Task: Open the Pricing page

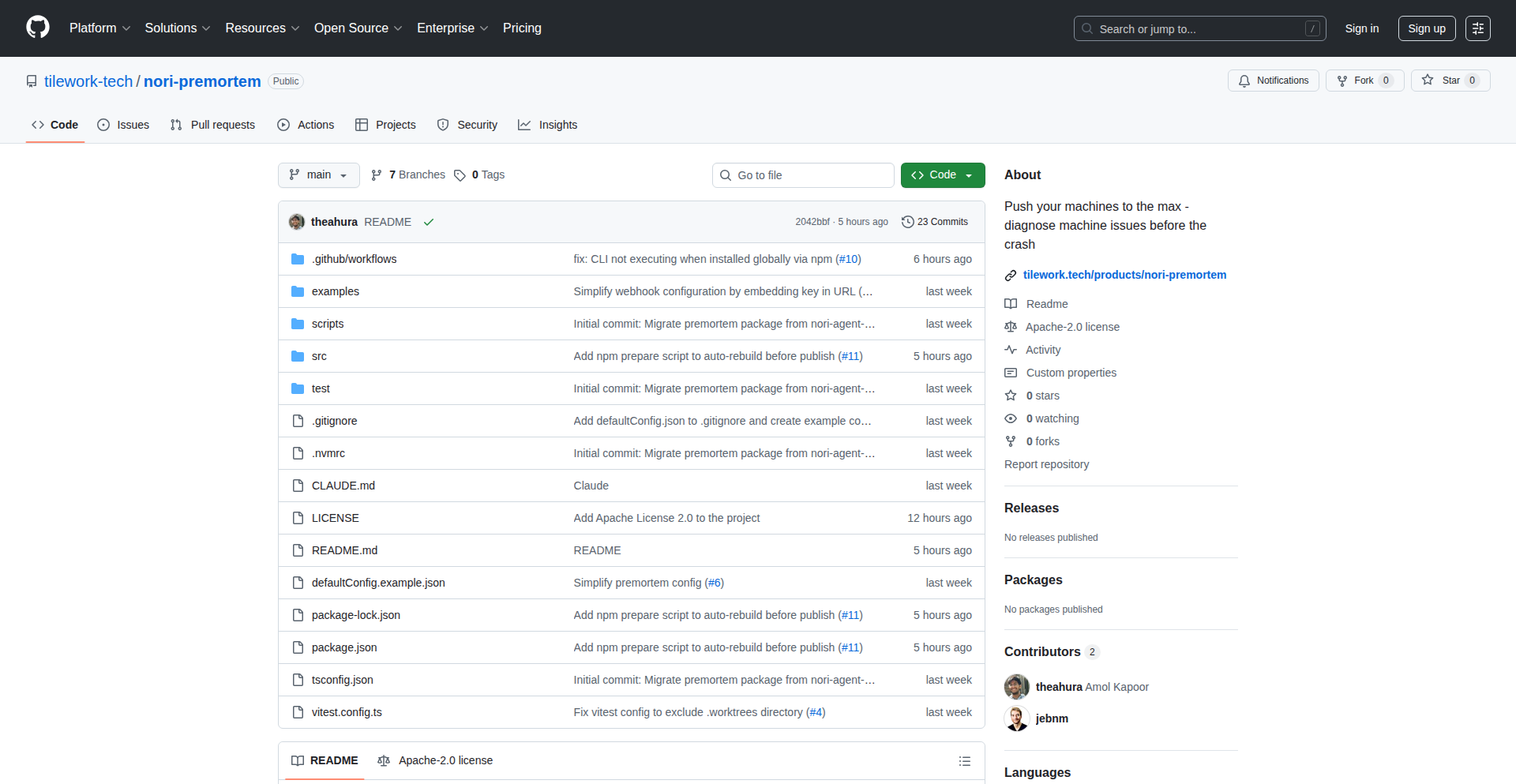Action: tap(522, 28)
